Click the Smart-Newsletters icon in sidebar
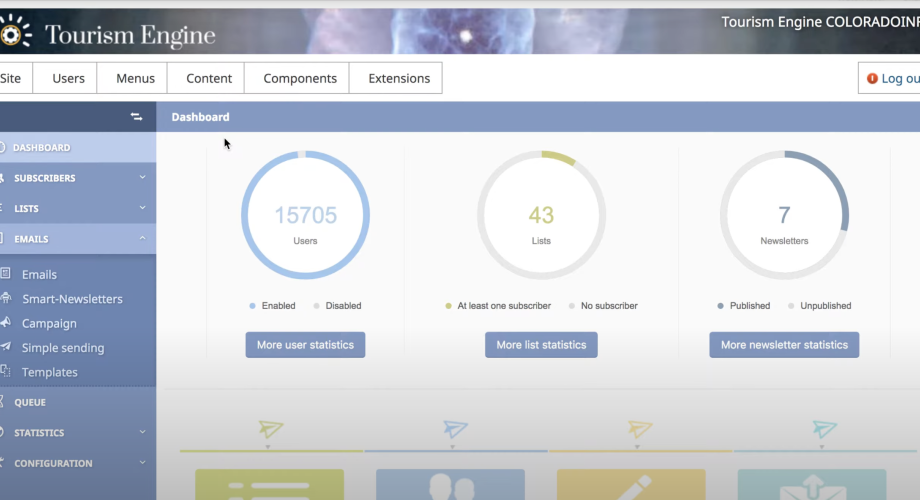920x500 pixels. [x=5, y=299]
